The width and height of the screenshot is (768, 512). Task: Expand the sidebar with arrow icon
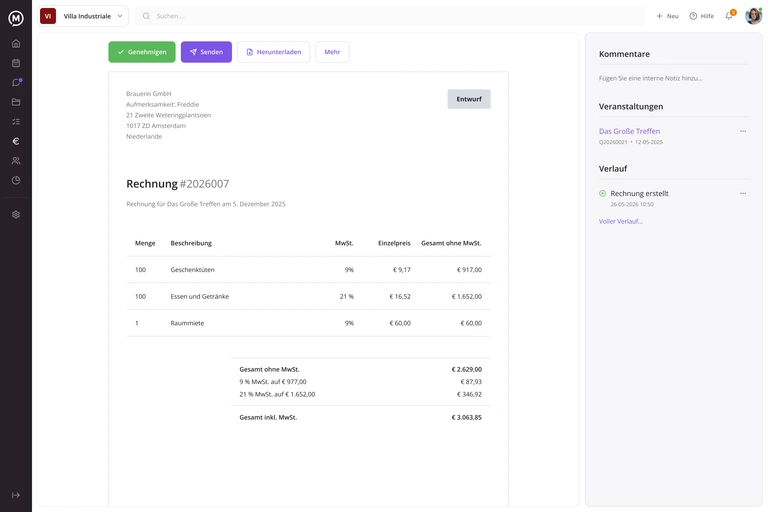[x=16, y=495]
